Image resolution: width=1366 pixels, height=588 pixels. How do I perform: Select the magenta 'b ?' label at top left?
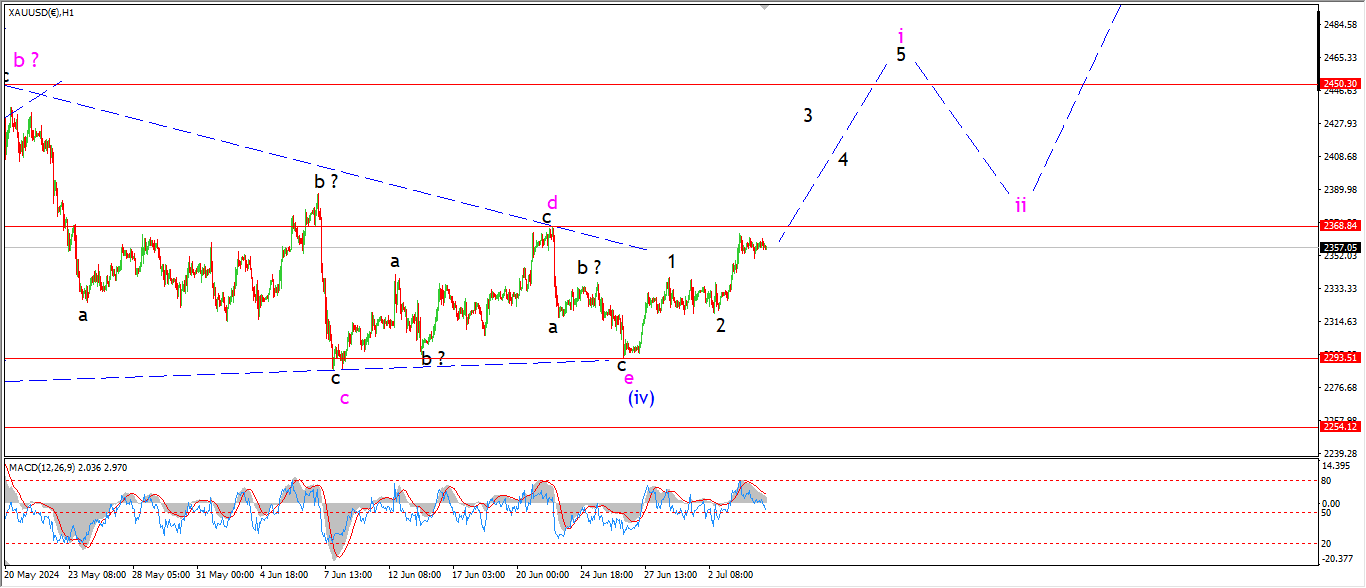[x=26, y=60]
